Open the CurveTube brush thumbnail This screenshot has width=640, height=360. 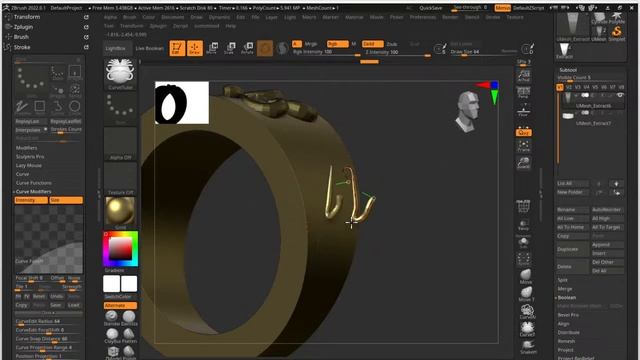pyautogui.click(x=120, y=74)
